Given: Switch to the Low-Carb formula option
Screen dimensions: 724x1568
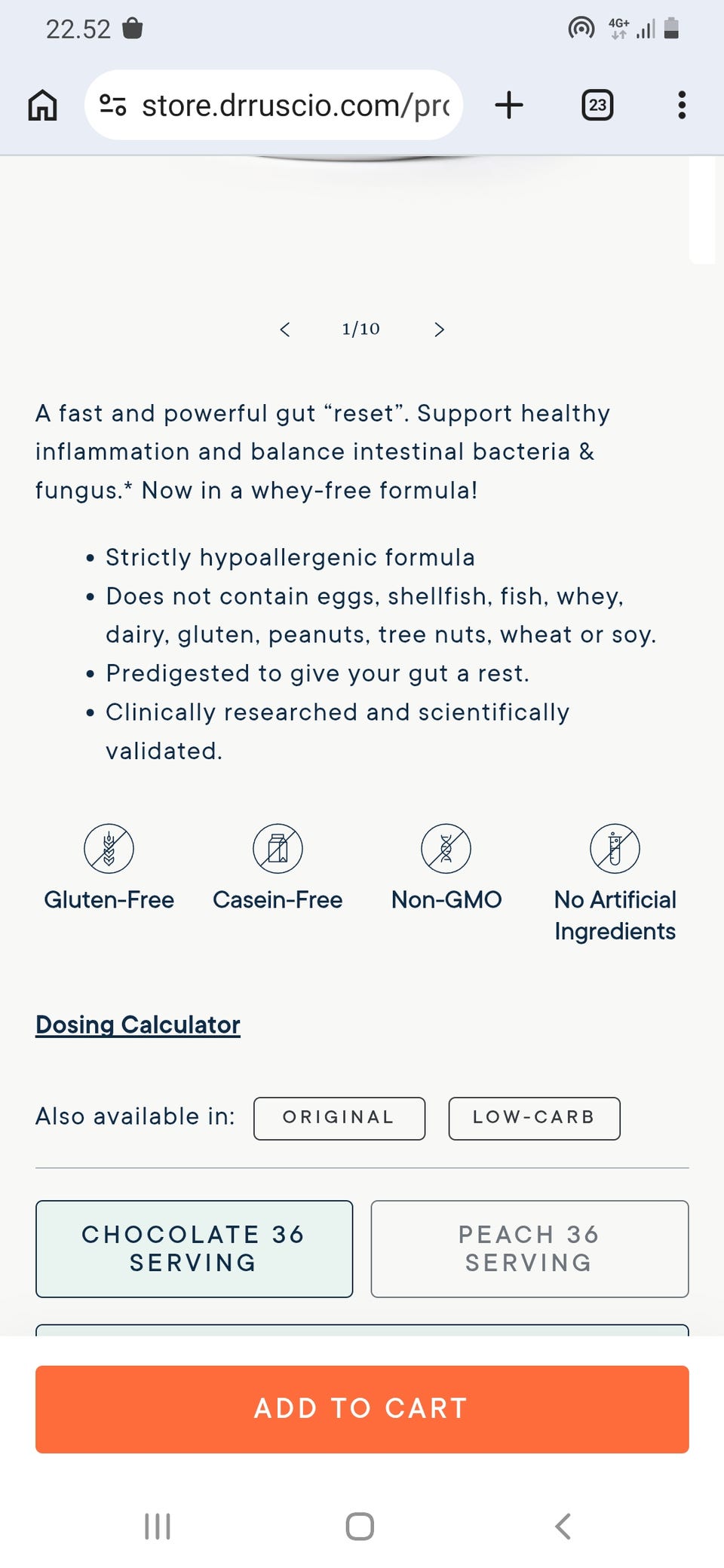Looking at the screenshot, I should click(534, 1118).
